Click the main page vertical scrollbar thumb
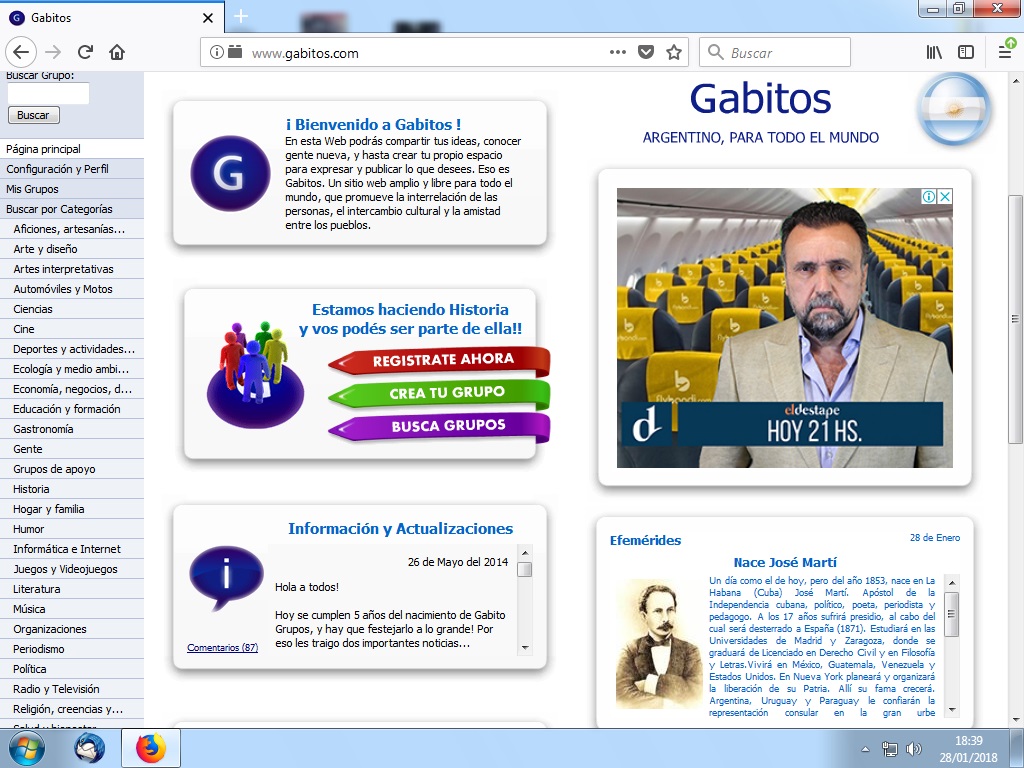The width and height of the screenshot is (1024, 768). [x=1016, y=319]
